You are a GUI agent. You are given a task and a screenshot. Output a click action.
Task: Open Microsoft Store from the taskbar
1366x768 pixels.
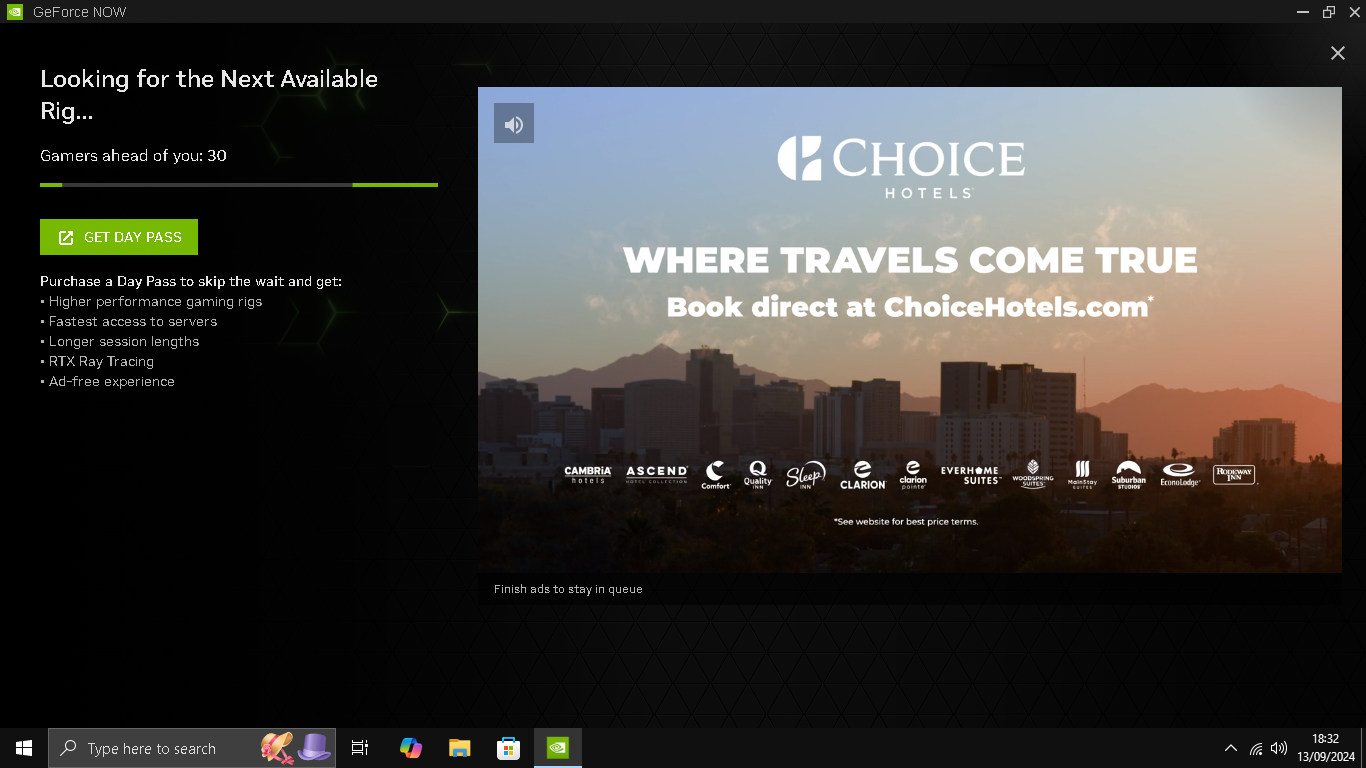coord(508,748)
